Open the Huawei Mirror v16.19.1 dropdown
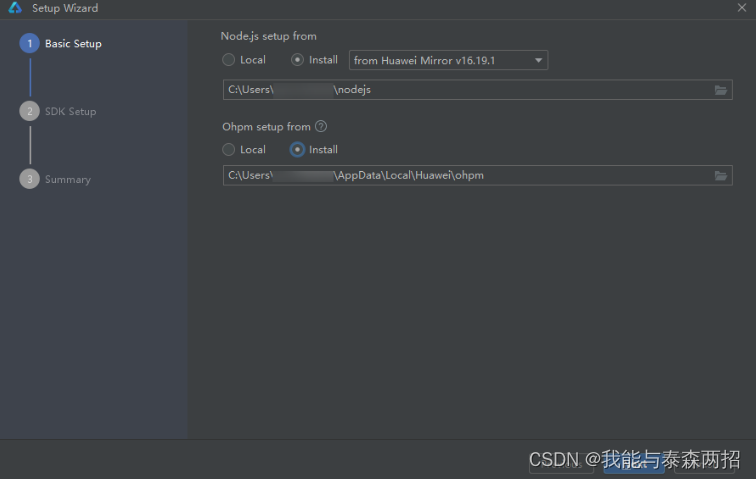This screenshot has height=479, width=756. coord(448,60)
